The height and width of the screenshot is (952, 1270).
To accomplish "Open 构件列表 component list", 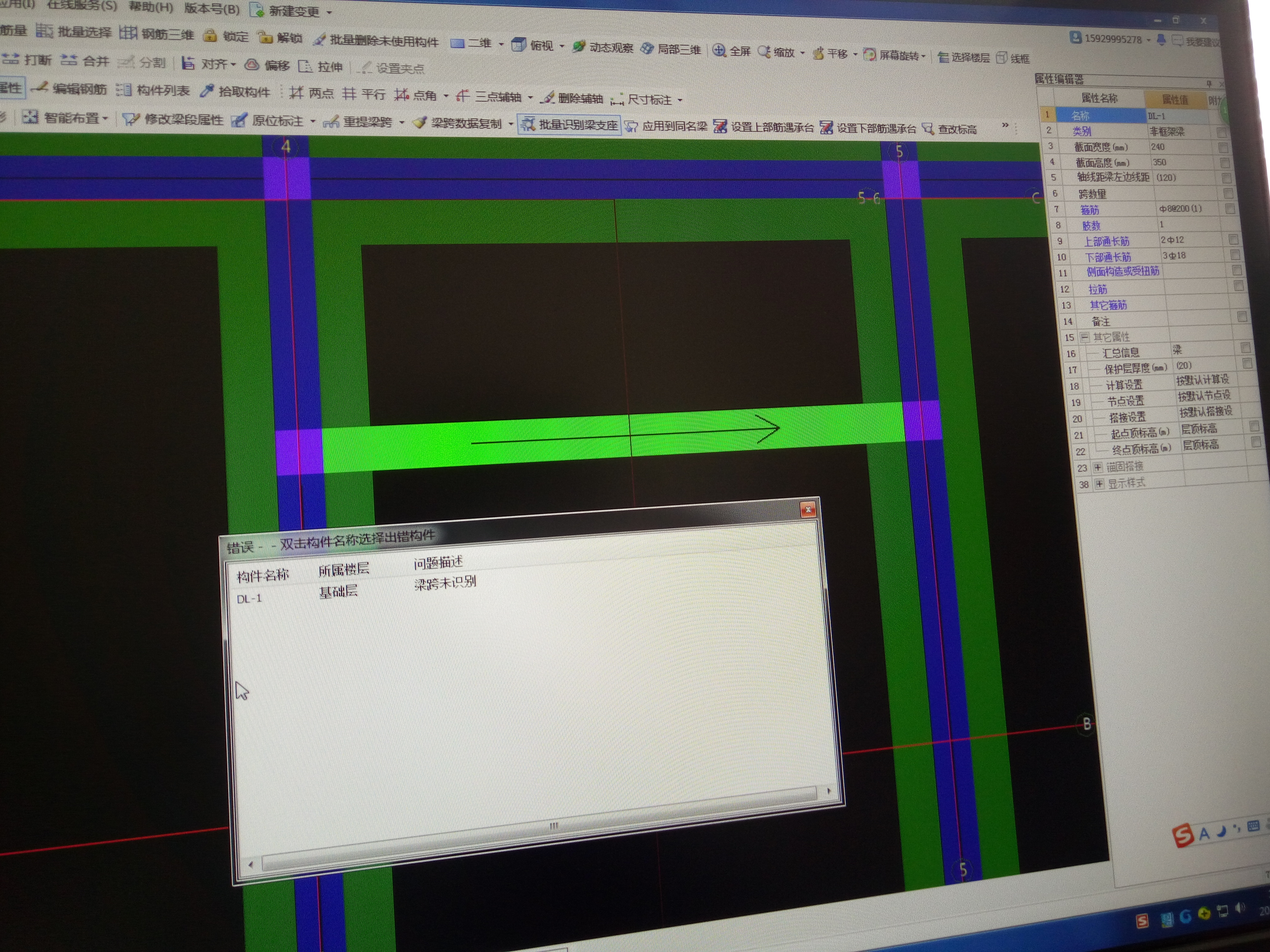I will (x=152, y=90).
